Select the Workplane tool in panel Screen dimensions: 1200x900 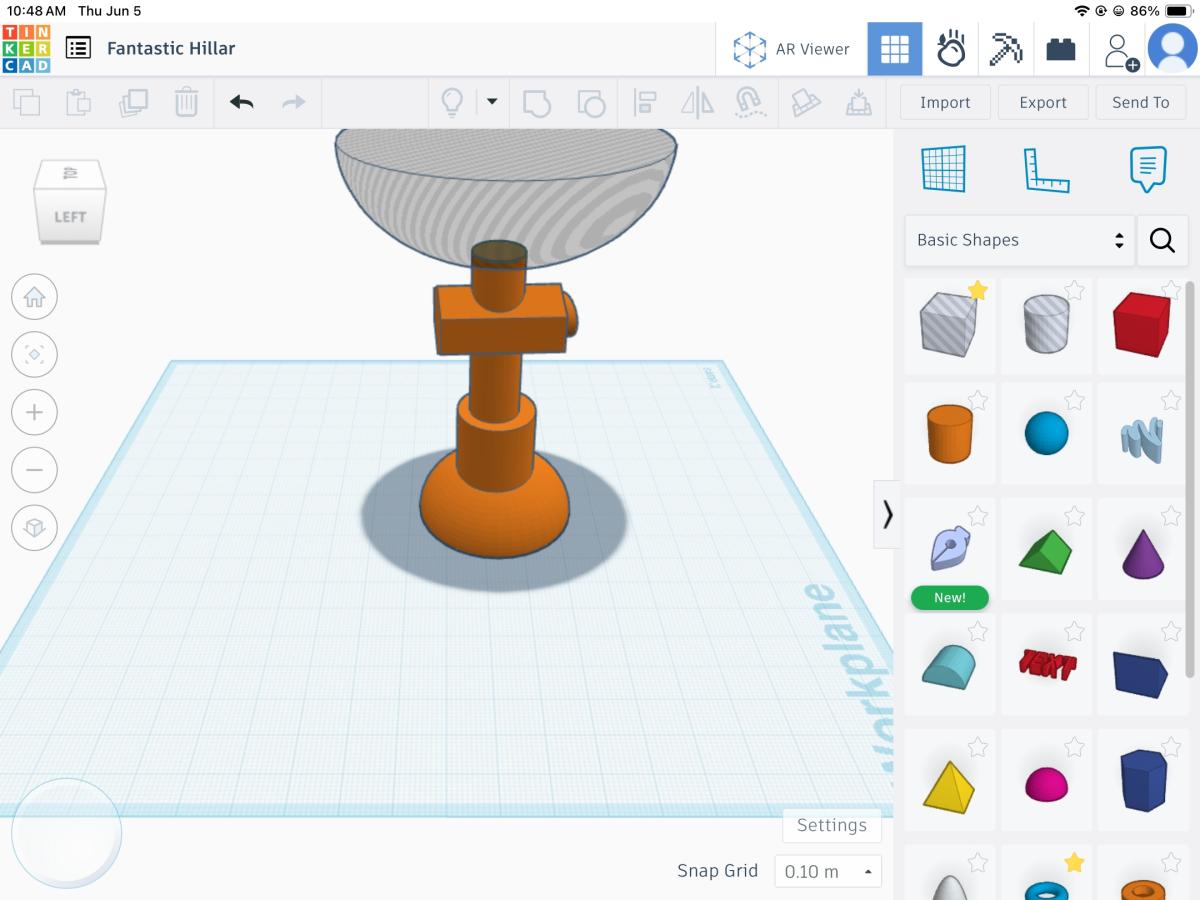(944, 169)
